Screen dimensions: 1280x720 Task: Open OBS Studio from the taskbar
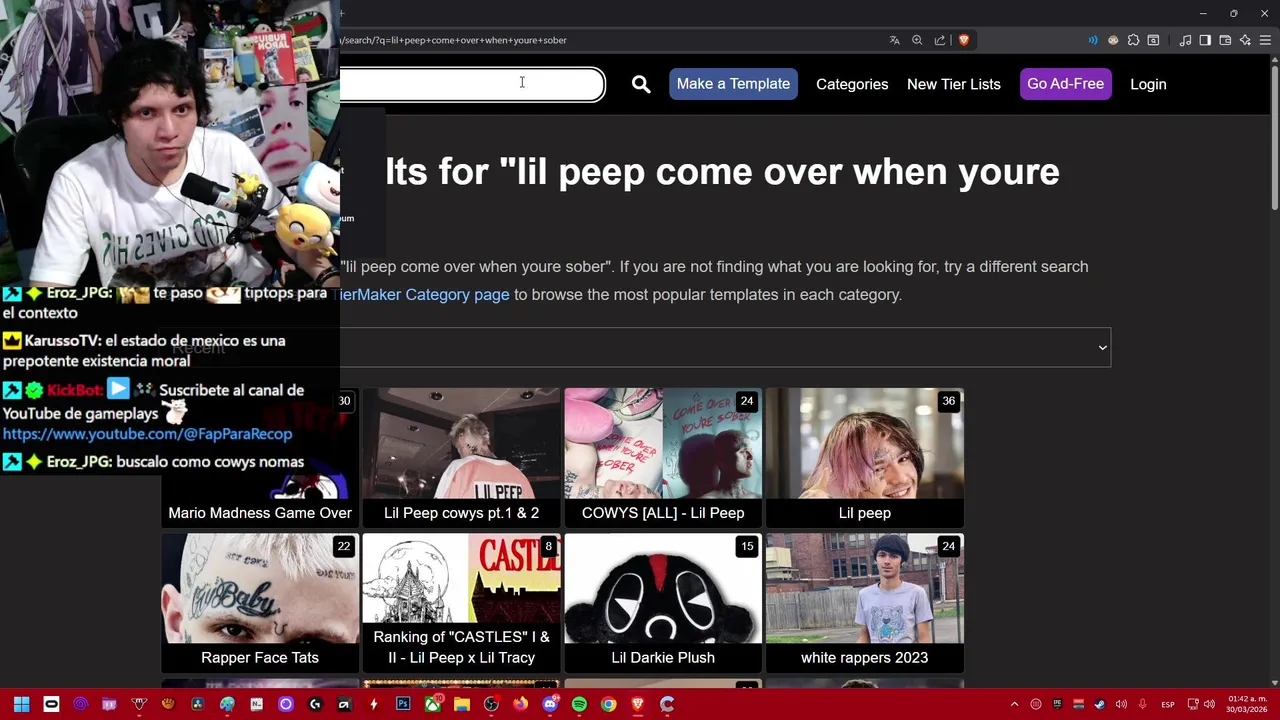click(x=491, y=704)
